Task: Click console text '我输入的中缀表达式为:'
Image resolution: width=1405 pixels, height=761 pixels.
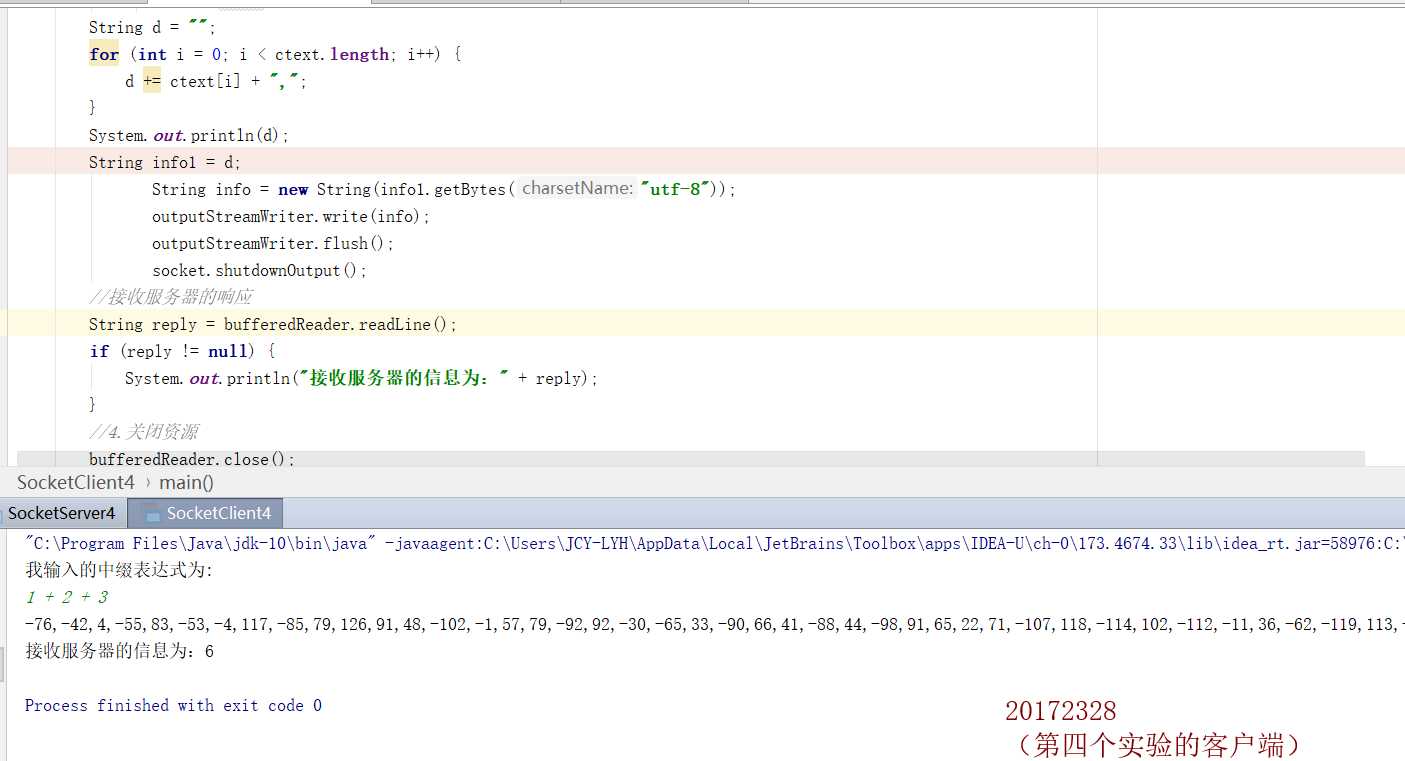Action: (x=119, y=570)
